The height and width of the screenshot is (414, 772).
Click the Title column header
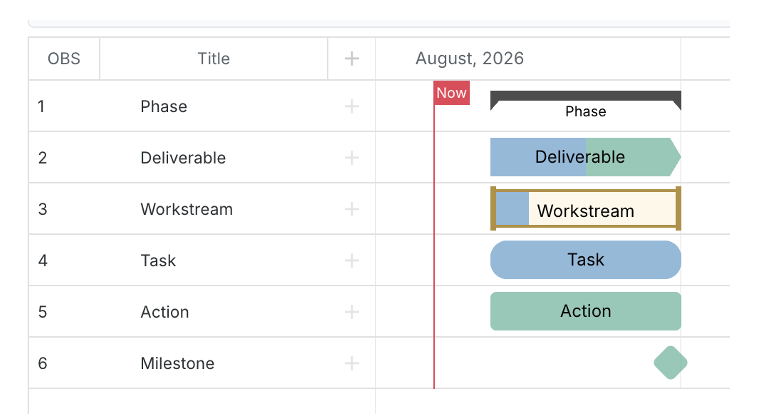coord(214,59)
